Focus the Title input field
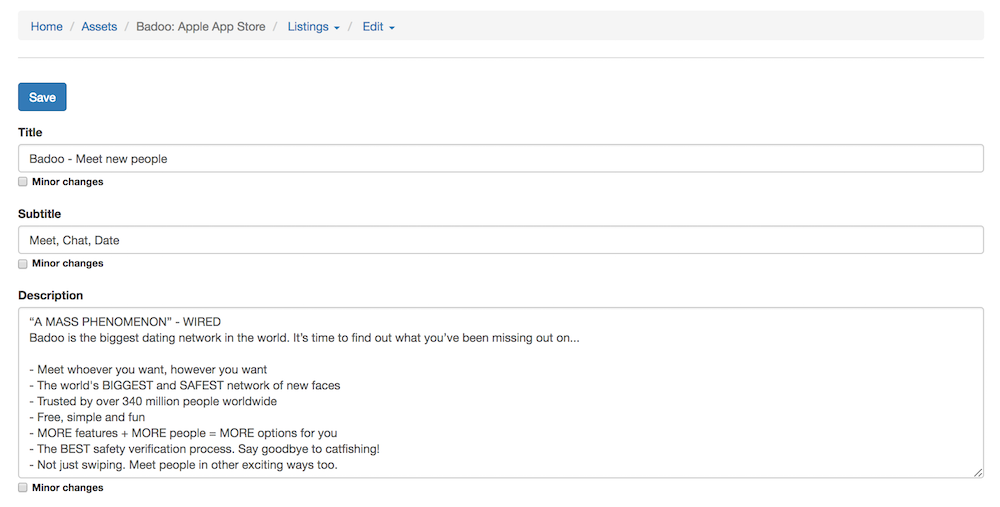This screenshot has height=507, width=1000. (500, 159)
